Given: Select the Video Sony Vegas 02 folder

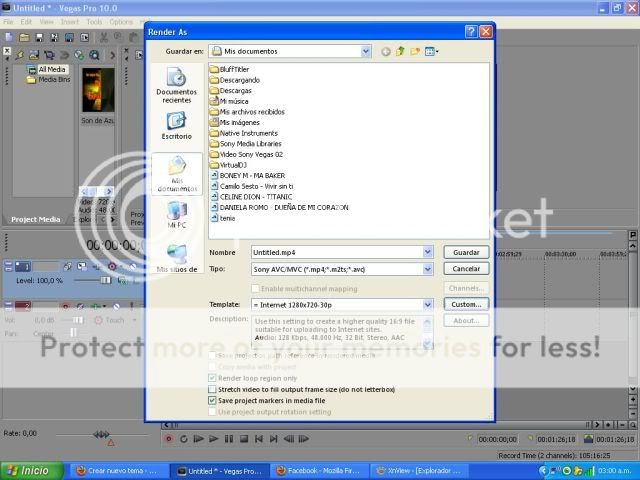Looking at the screenshot, I should pyautogui.click(x=247, y=154).
